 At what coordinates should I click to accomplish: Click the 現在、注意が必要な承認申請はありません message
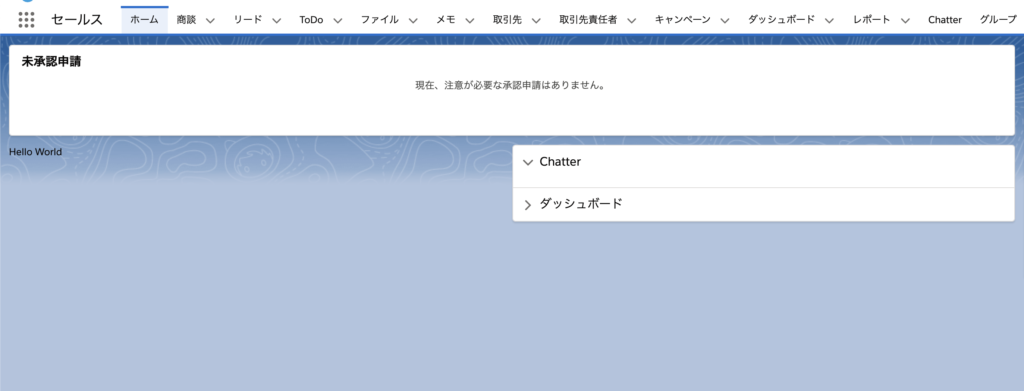click(x=511, y=86)
